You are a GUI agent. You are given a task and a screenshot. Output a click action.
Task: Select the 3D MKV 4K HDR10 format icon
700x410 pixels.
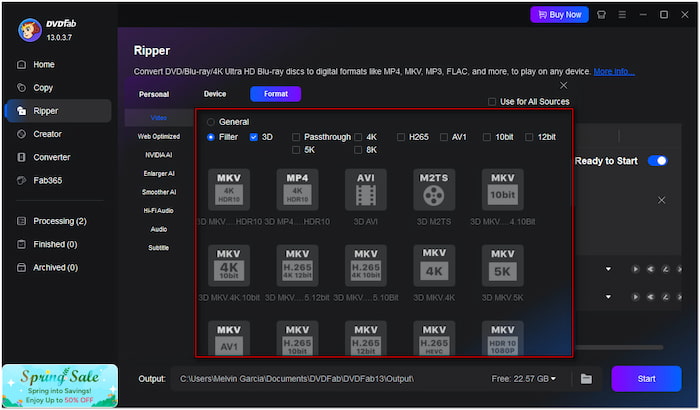(x=229, y=189)
